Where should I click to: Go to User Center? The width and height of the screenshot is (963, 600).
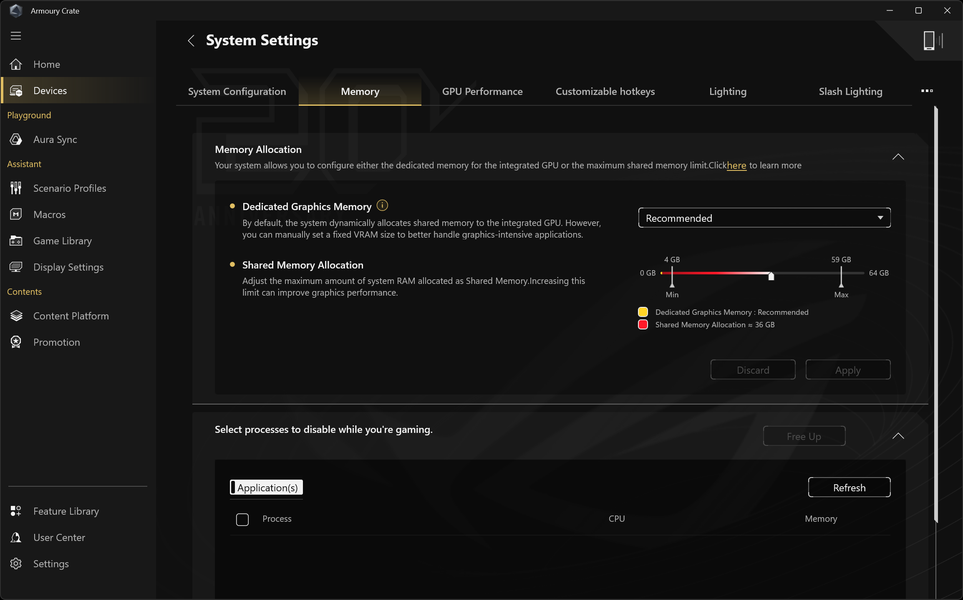click(x=59, y=537)
